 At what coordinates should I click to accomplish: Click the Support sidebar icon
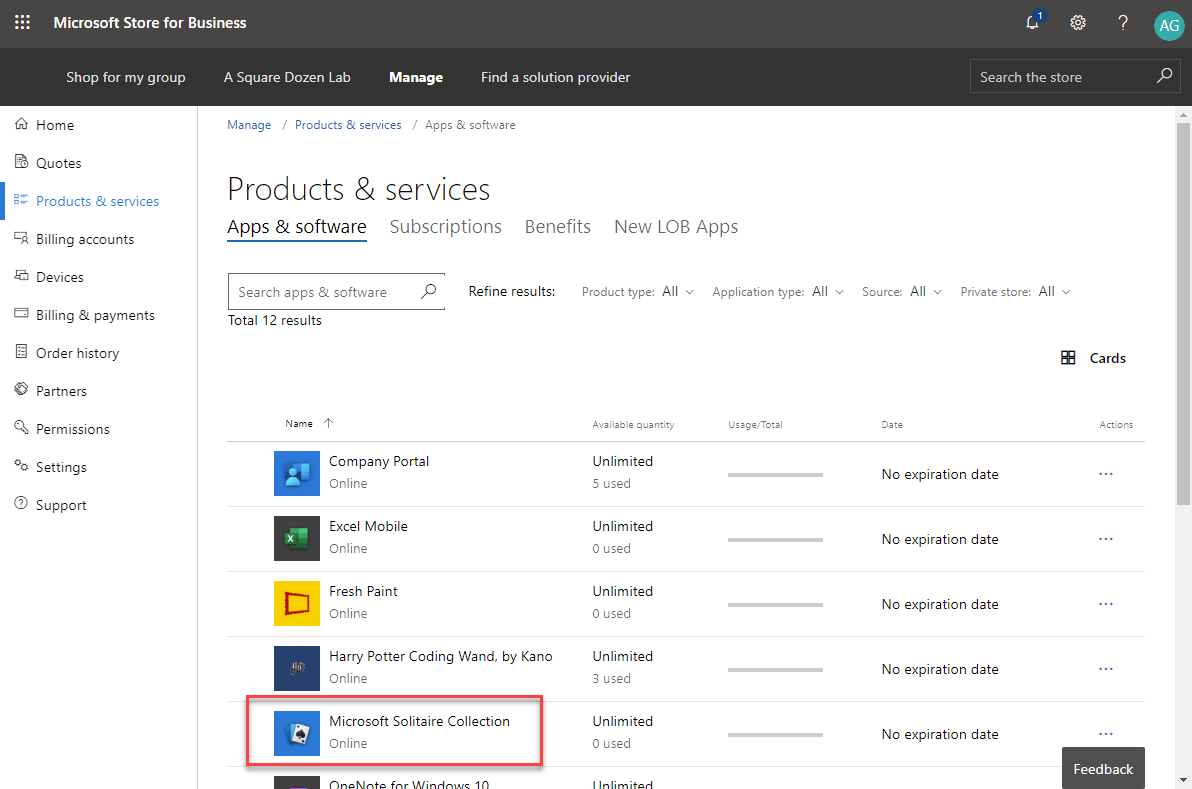pos(21,503)
